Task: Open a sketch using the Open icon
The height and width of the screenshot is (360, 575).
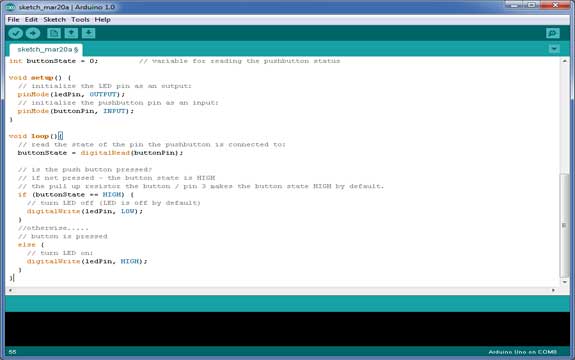Action: tap(71, 33)
